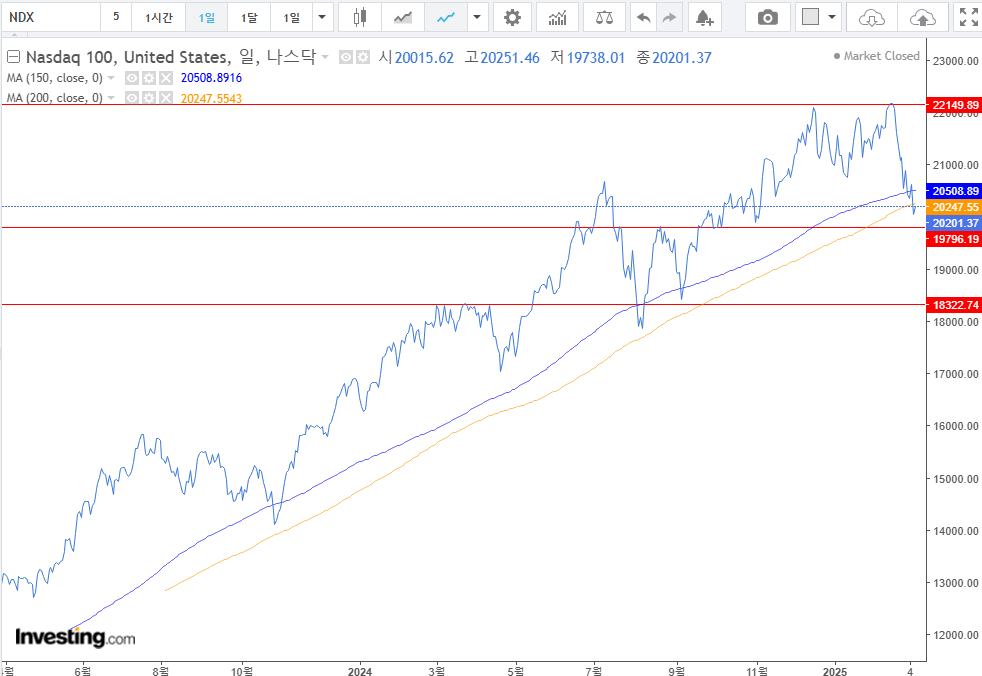Expand MA (200, close, 0) dropdown arrow
Image resolution: width=982 pixels, height=676 pixels.
[x=111, y=98]
